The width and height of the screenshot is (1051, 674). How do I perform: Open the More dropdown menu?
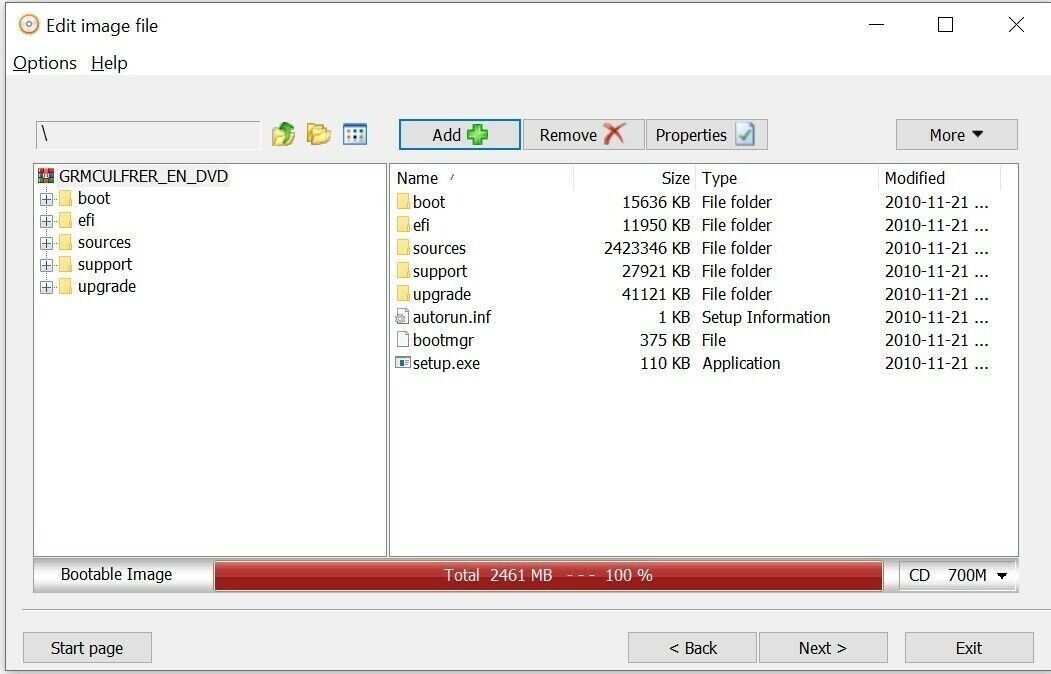(955, 134)
